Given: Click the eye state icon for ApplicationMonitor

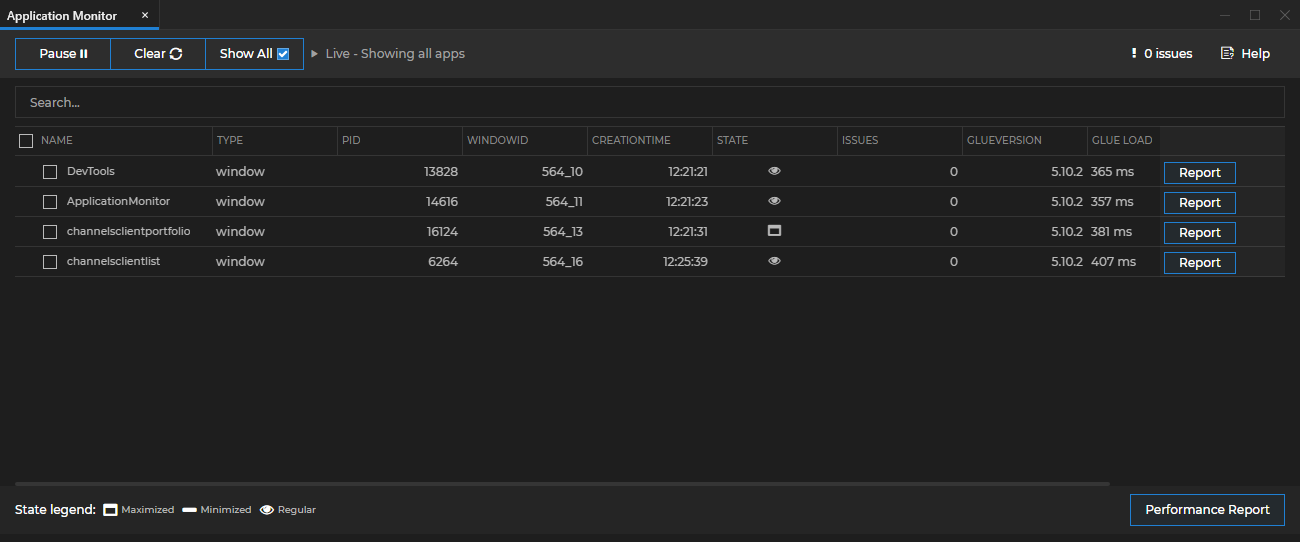Looking at the screenshot, I should [x=774, y=201].
